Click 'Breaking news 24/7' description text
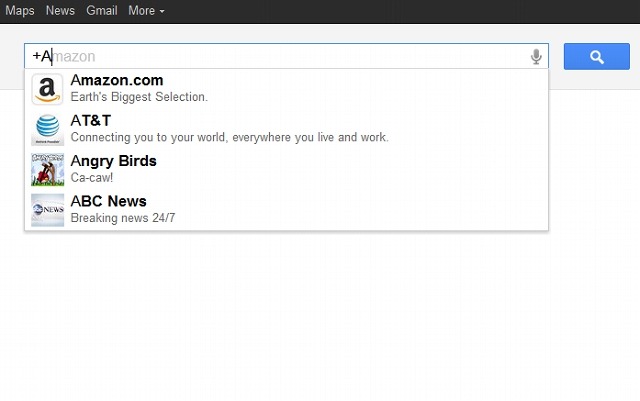The image size is (640, 401). pyautogui.click(x=123, y=218)
